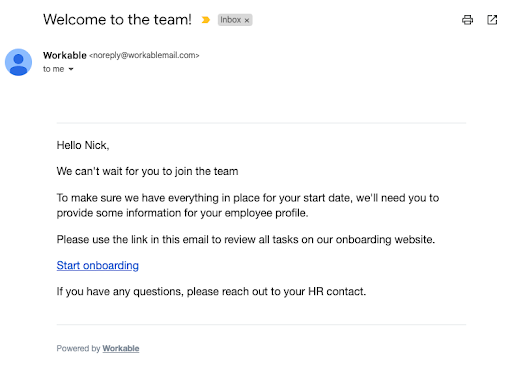
Task: Click the line about your HR contact
Action: (211, 291)
